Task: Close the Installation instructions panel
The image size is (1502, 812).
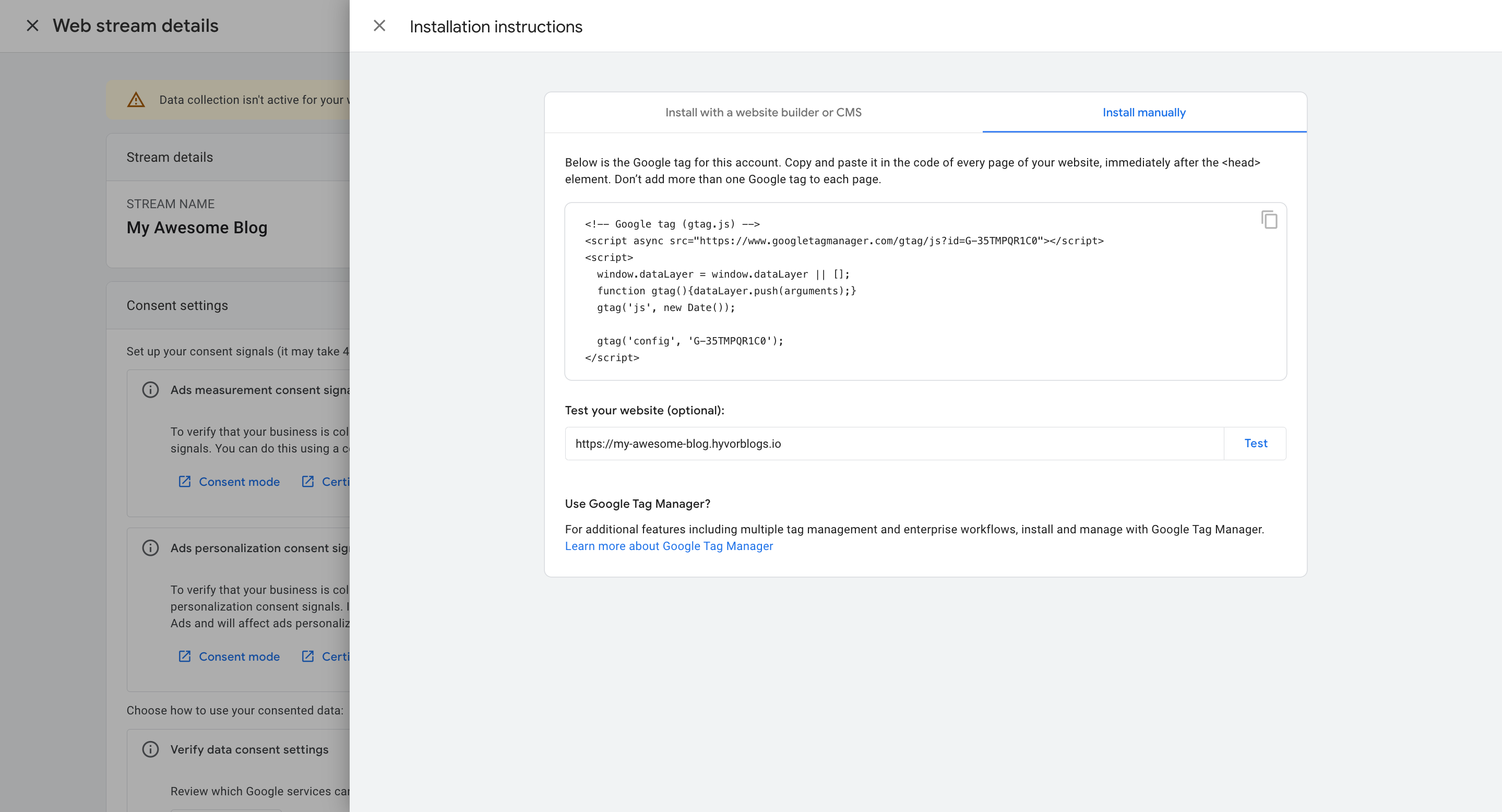Action: coord(379,26)
